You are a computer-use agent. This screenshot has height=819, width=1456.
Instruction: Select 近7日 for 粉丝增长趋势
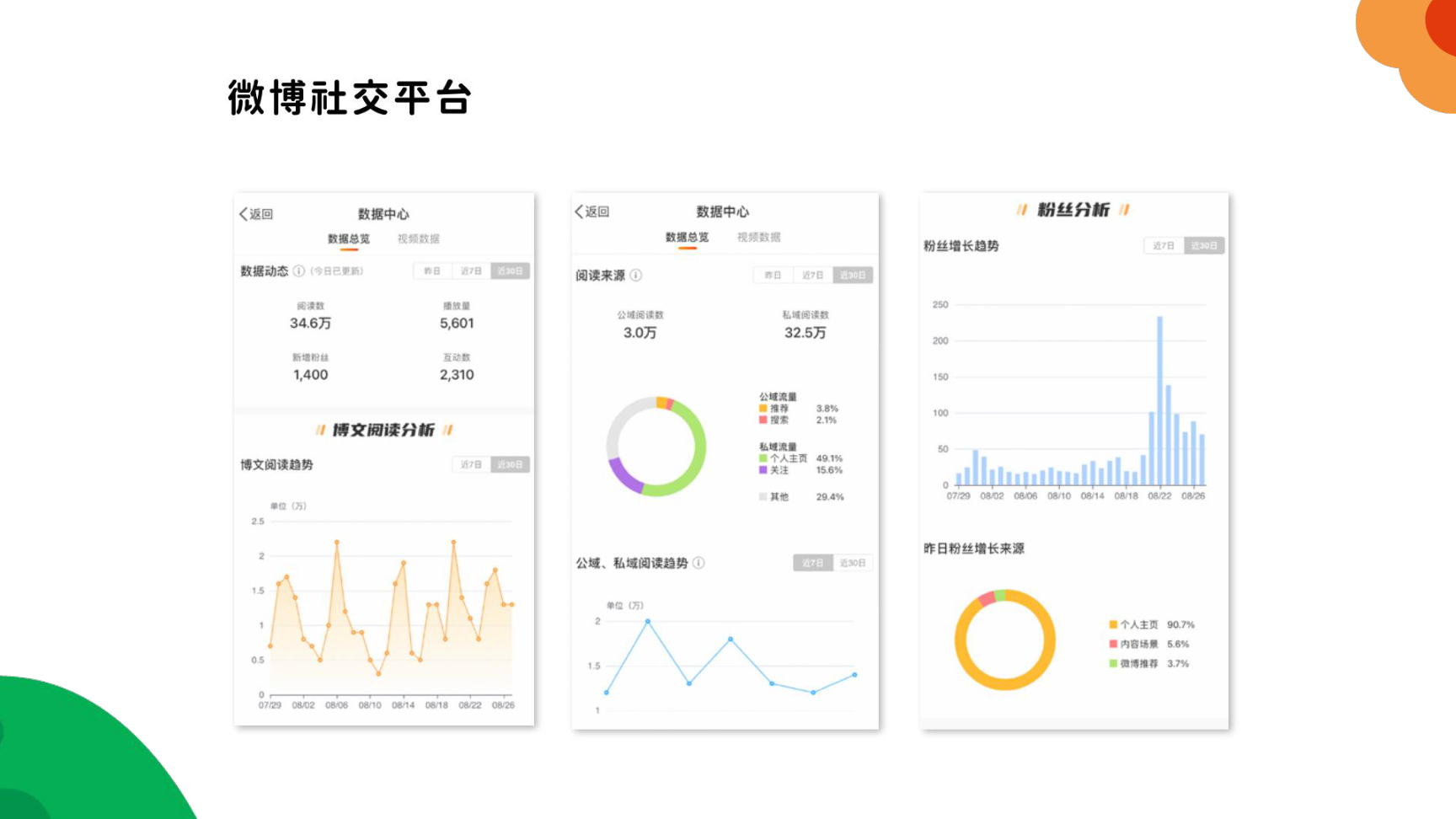point(1164,246)
